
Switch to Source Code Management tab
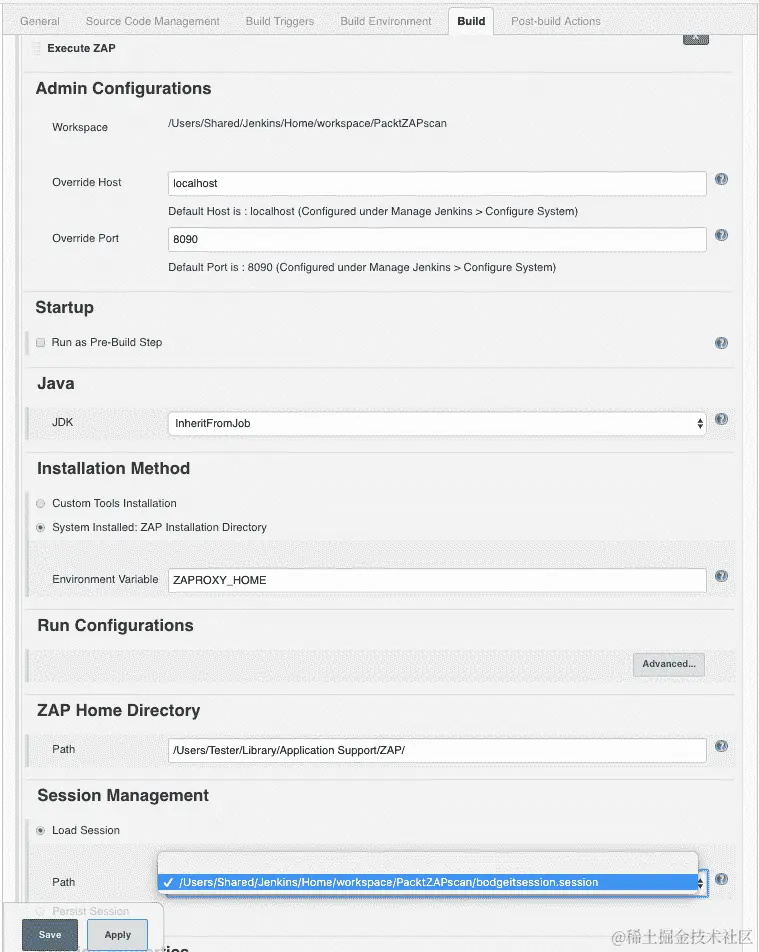[152, 21]
